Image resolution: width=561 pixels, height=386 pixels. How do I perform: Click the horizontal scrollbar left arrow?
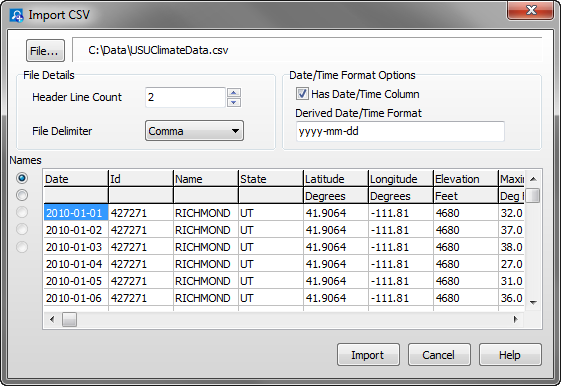[52, 319]
